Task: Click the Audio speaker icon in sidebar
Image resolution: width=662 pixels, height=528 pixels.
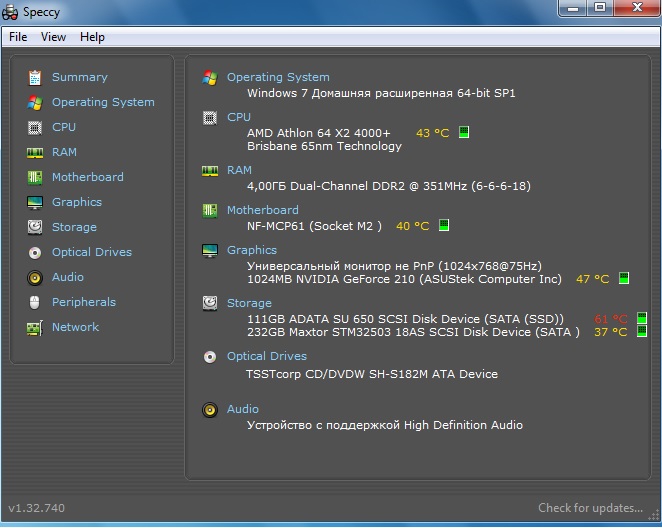Action: point(35,278)
